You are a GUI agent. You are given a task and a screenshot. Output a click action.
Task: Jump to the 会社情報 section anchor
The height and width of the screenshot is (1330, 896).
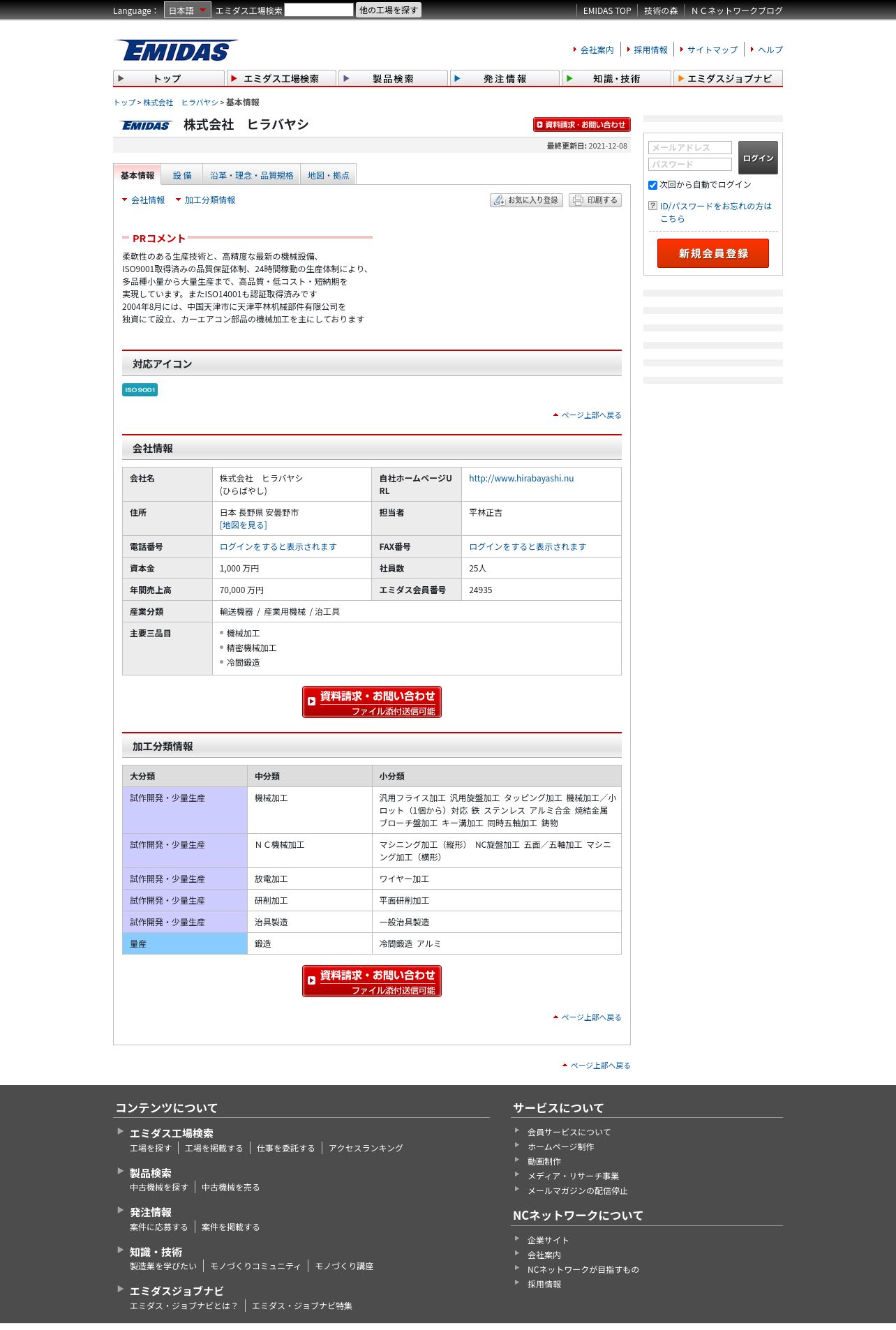pos(147,200)
